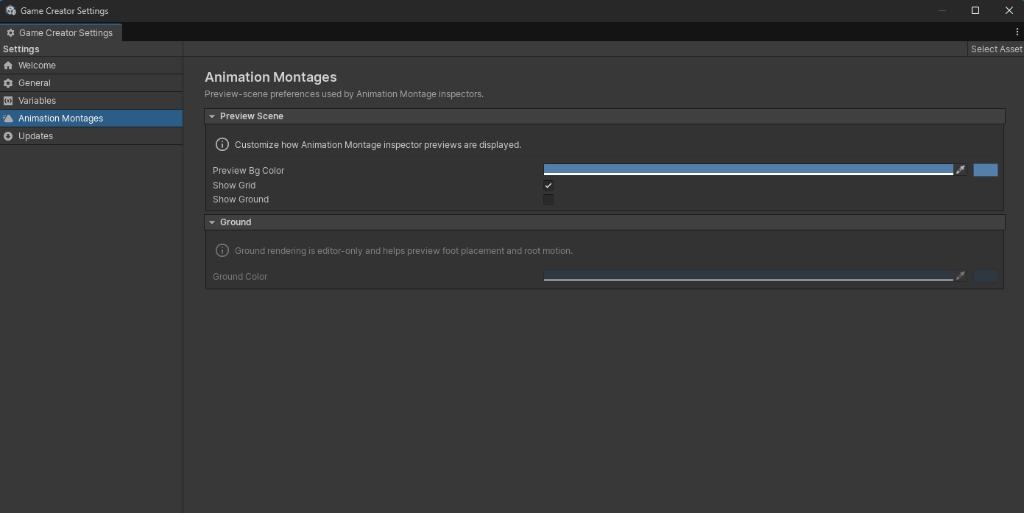Click the Game Creator icon in title bar

tap(10, 10)
